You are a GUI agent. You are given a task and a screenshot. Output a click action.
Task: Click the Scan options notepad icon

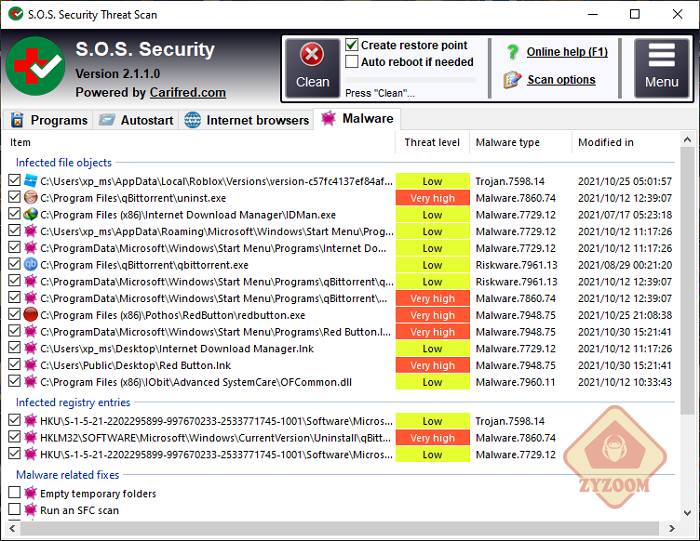[512, 80]
